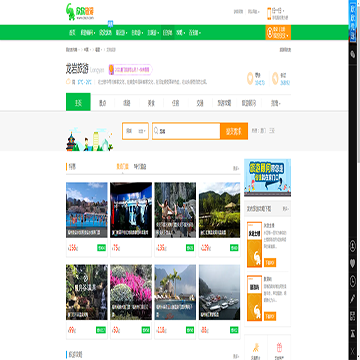Click the blue vertical badge atop the black sidebar
Image resolution: width=360 pixels, height=360 pixels.
pyautogui.click(x=353, y=20)
